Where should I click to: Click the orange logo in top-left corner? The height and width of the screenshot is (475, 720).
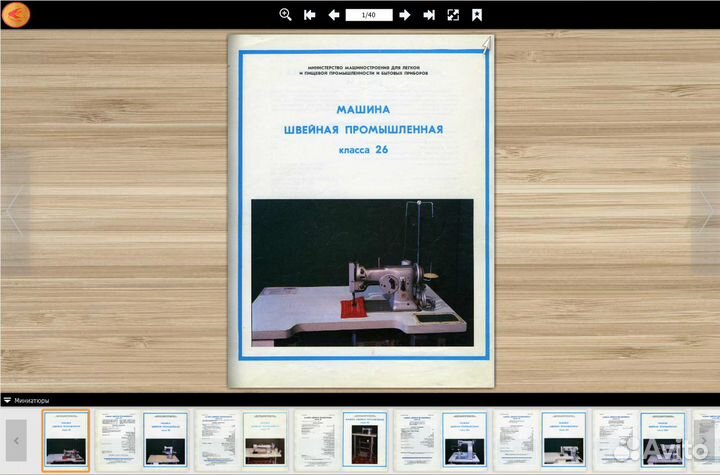click(x=17, y=15)
